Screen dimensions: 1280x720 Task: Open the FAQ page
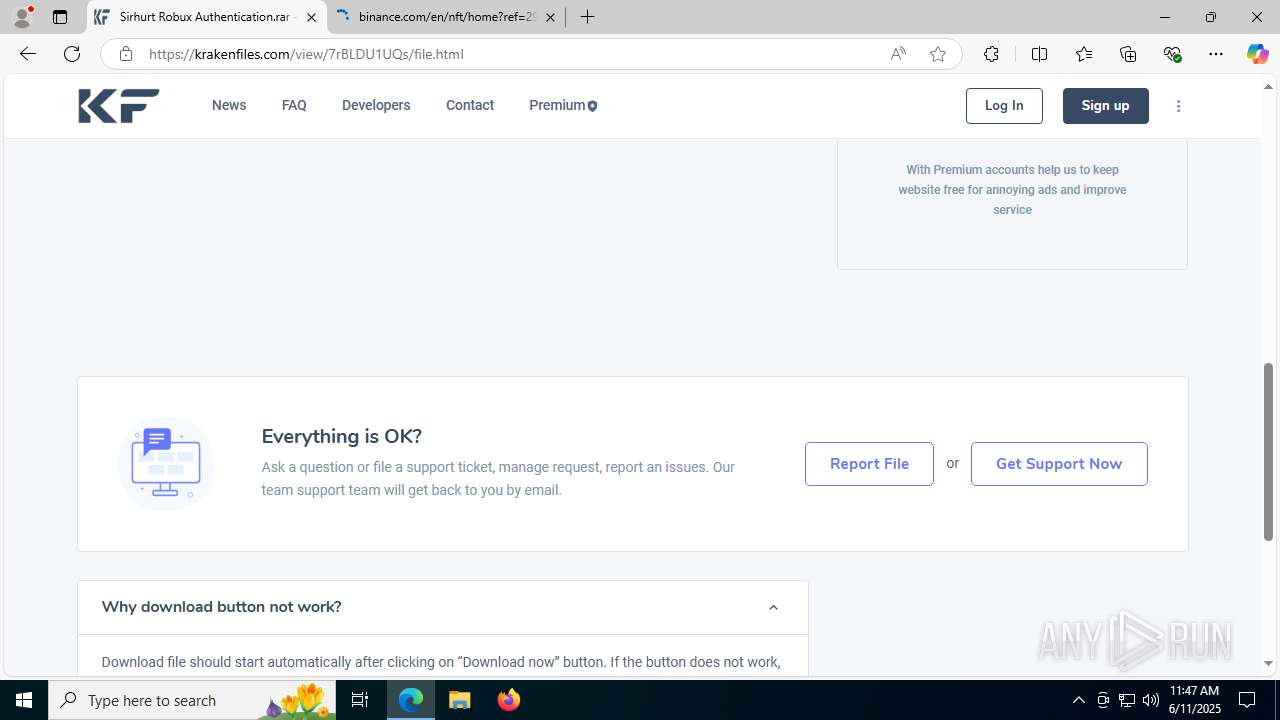click(294, 105)
